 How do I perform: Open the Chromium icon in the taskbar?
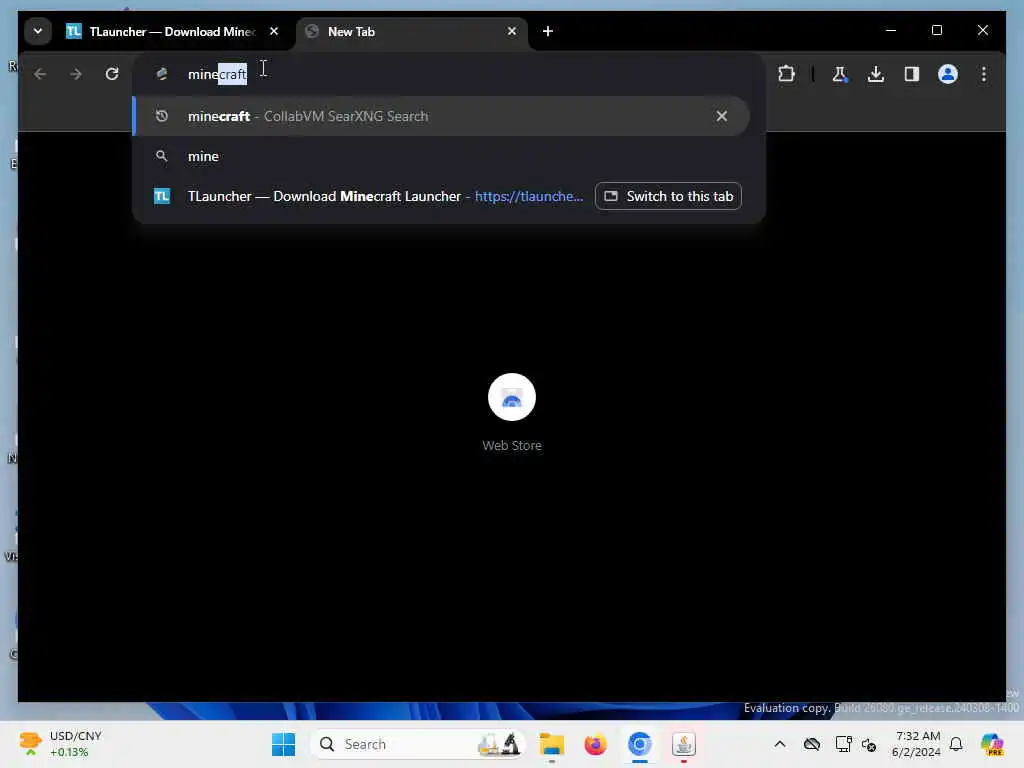tap(640, 744)
